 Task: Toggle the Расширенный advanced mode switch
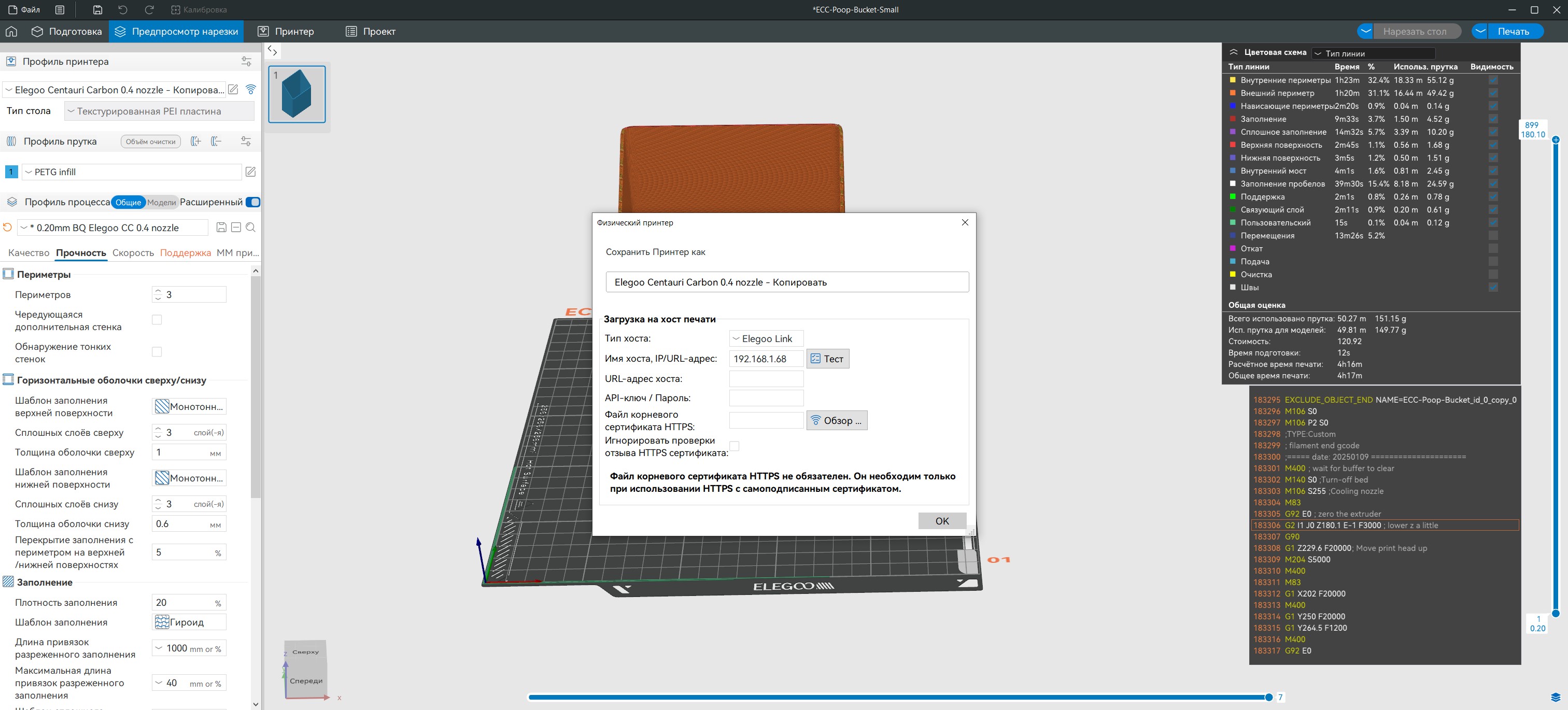pyautogui.click(x=253, y=202)
